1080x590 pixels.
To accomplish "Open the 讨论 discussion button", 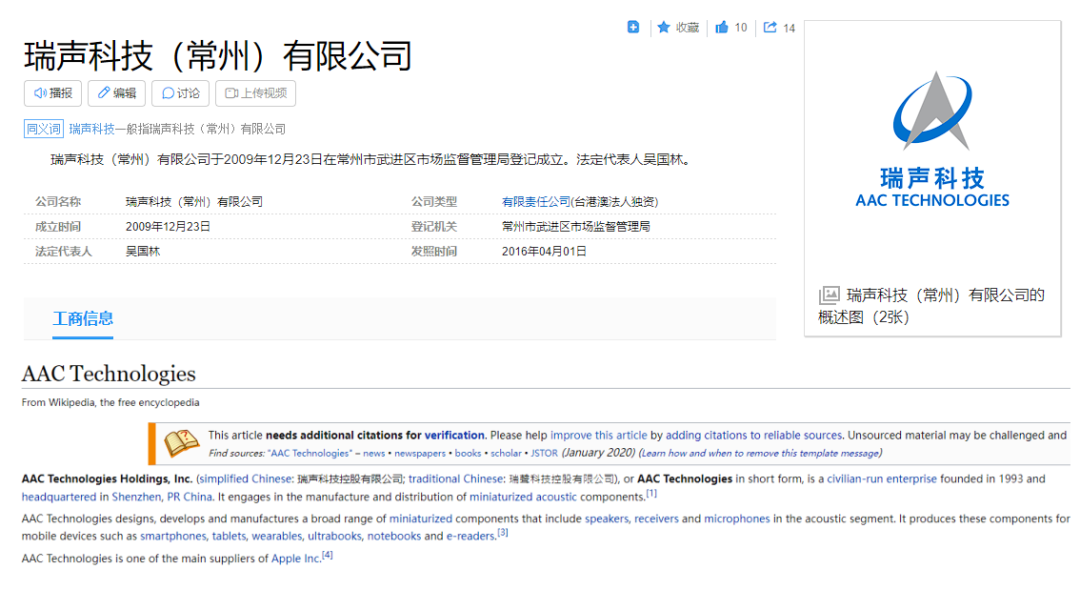I will coord(181,93).
